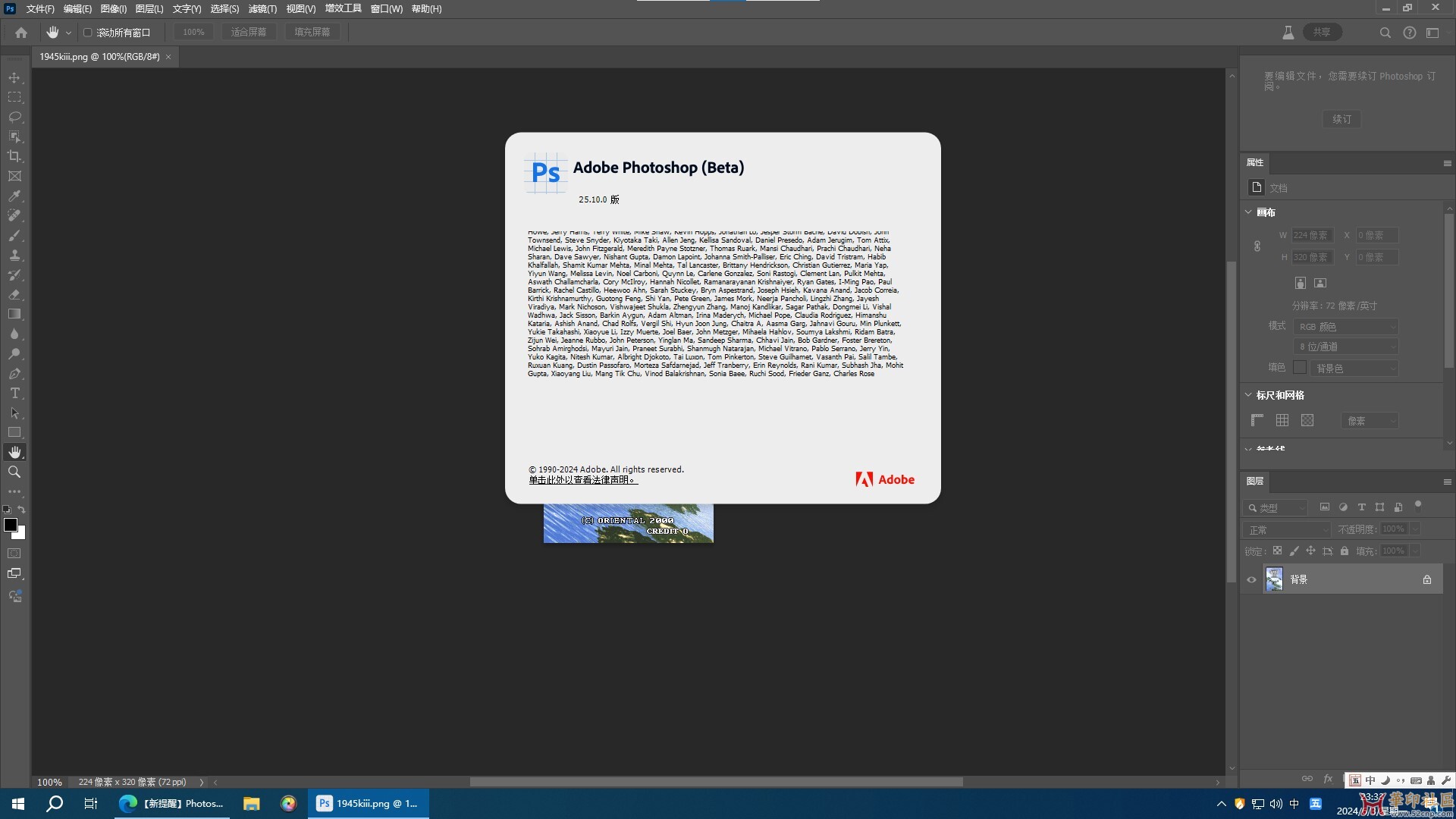This screenshot has height=819, width=1456.
Task: Open the Edit Toolbar three-dots button
Action: 14,491
